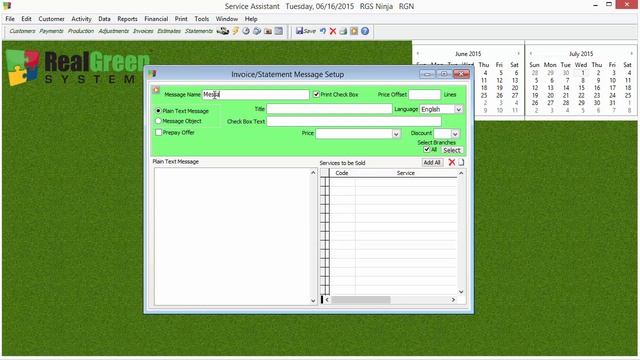Uncheck the All branches checkbox
Image resolution: width=640 pixels, height=360 pixels.
pyautogui.click(x=427, y=150)
